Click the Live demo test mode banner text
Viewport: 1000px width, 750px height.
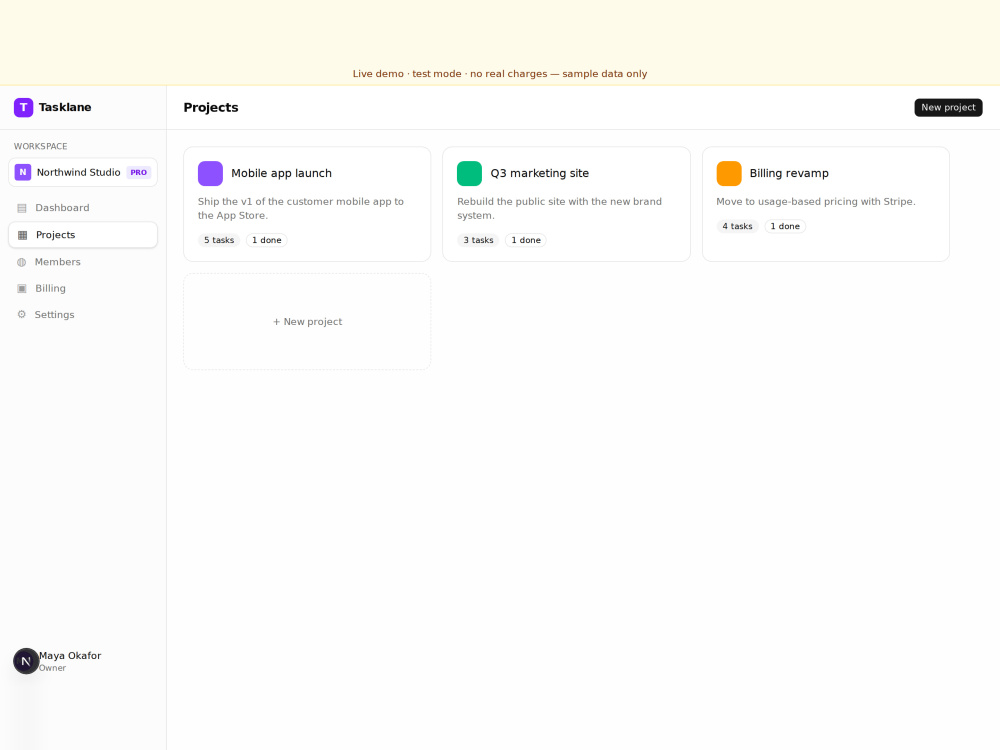(500, 74)
